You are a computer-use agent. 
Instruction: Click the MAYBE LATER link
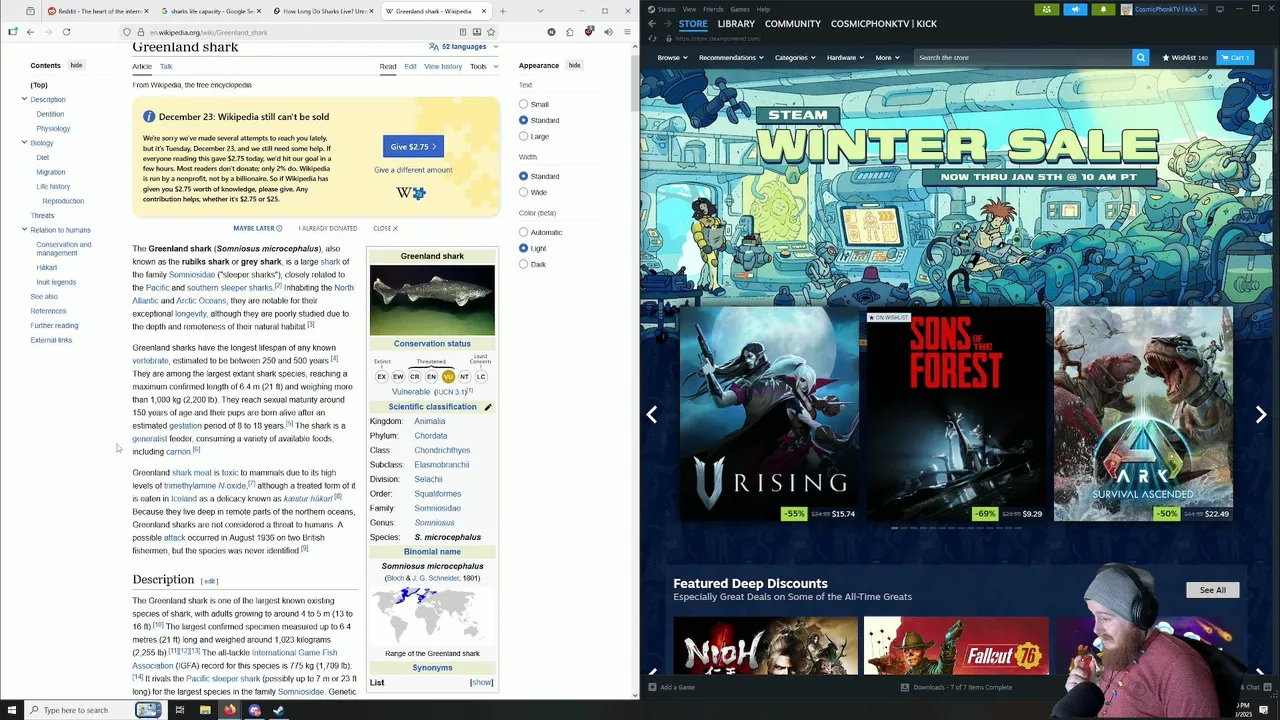(x=258, y=228)
